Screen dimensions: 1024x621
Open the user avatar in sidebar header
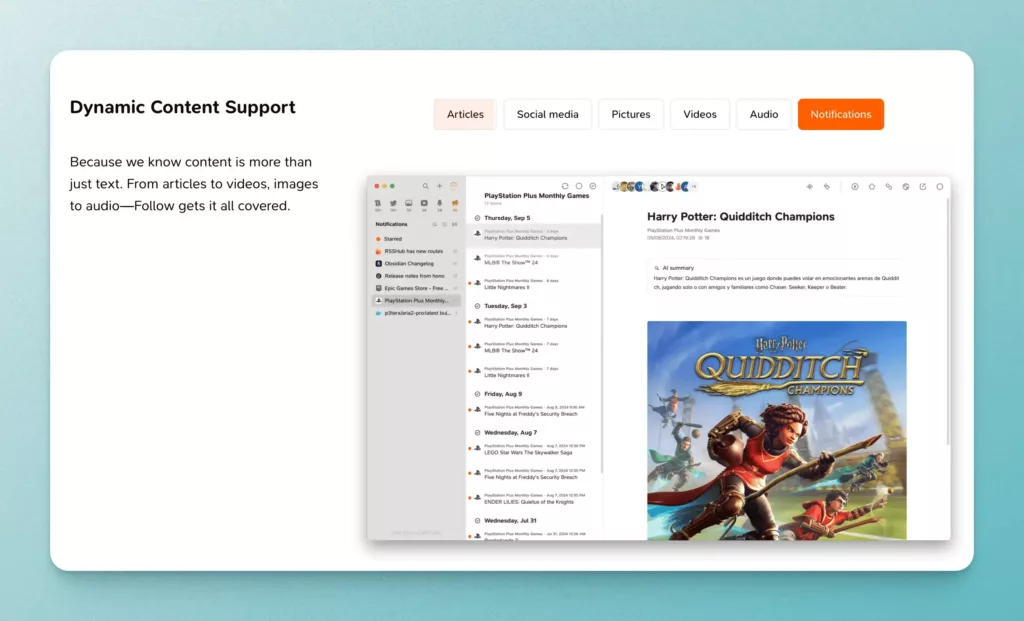click(x=454, y=186)
